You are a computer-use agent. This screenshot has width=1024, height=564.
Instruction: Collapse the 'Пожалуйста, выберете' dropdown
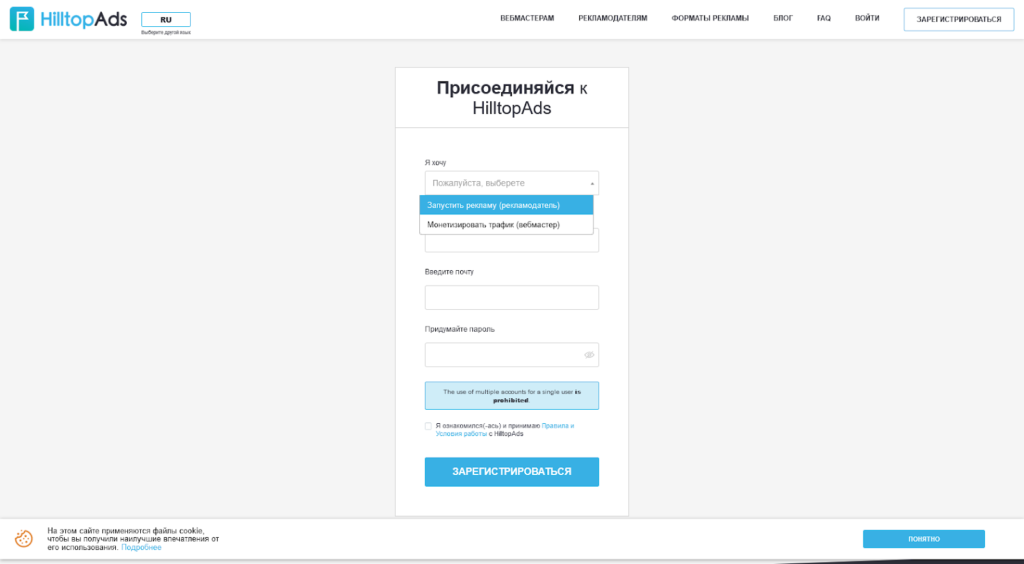pos(511,183)
